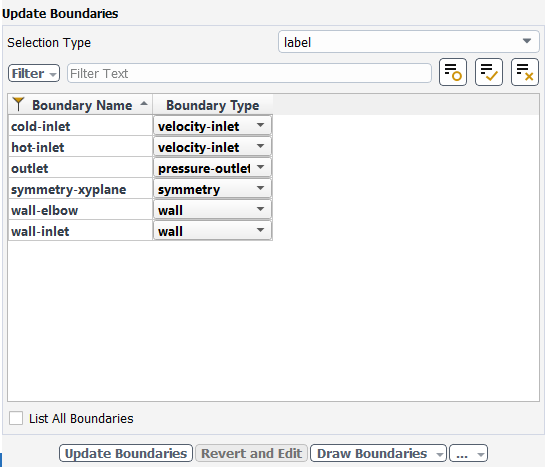Open the outlet pressure-outlet dropdown
Image resolution: width=546 pixels, height=467 pixels.
pos(212,168)
